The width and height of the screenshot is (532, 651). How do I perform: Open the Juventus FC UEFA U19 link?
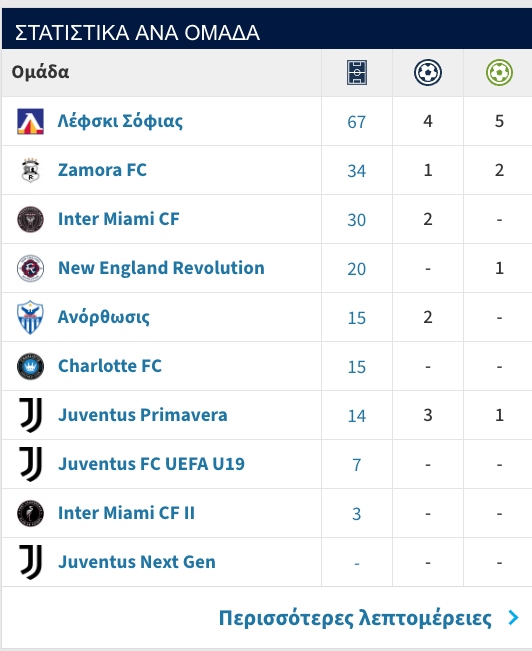click(151, 464)
